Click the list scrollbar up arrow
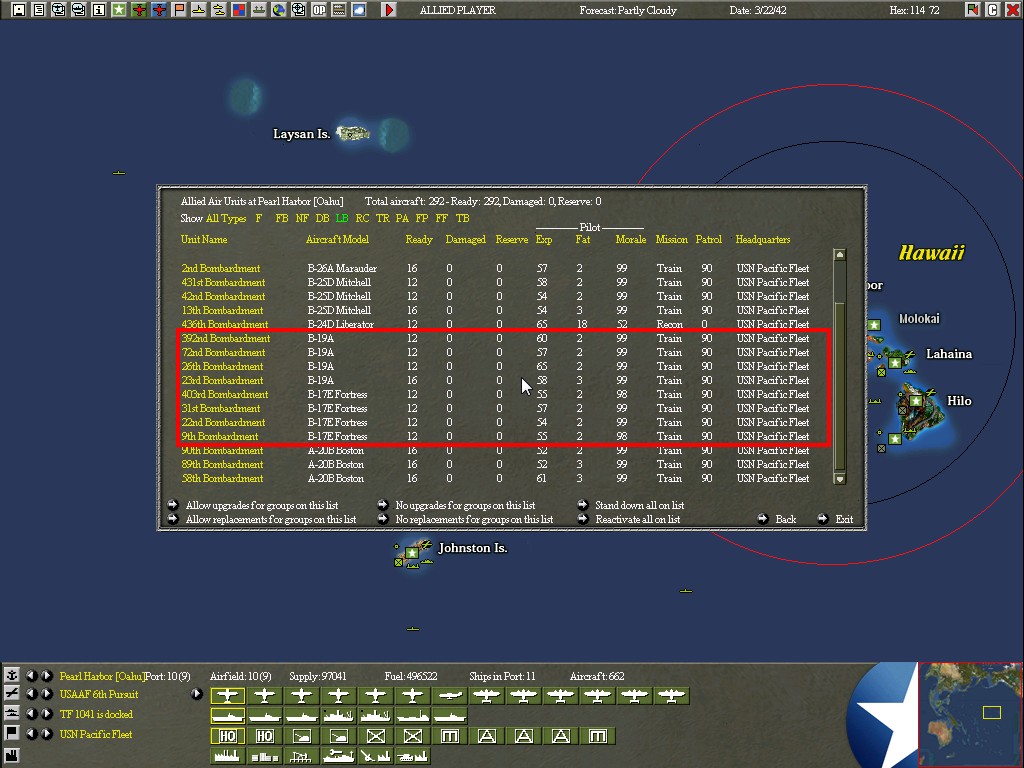Screen dimensions: 1024x768 point(840,255)
